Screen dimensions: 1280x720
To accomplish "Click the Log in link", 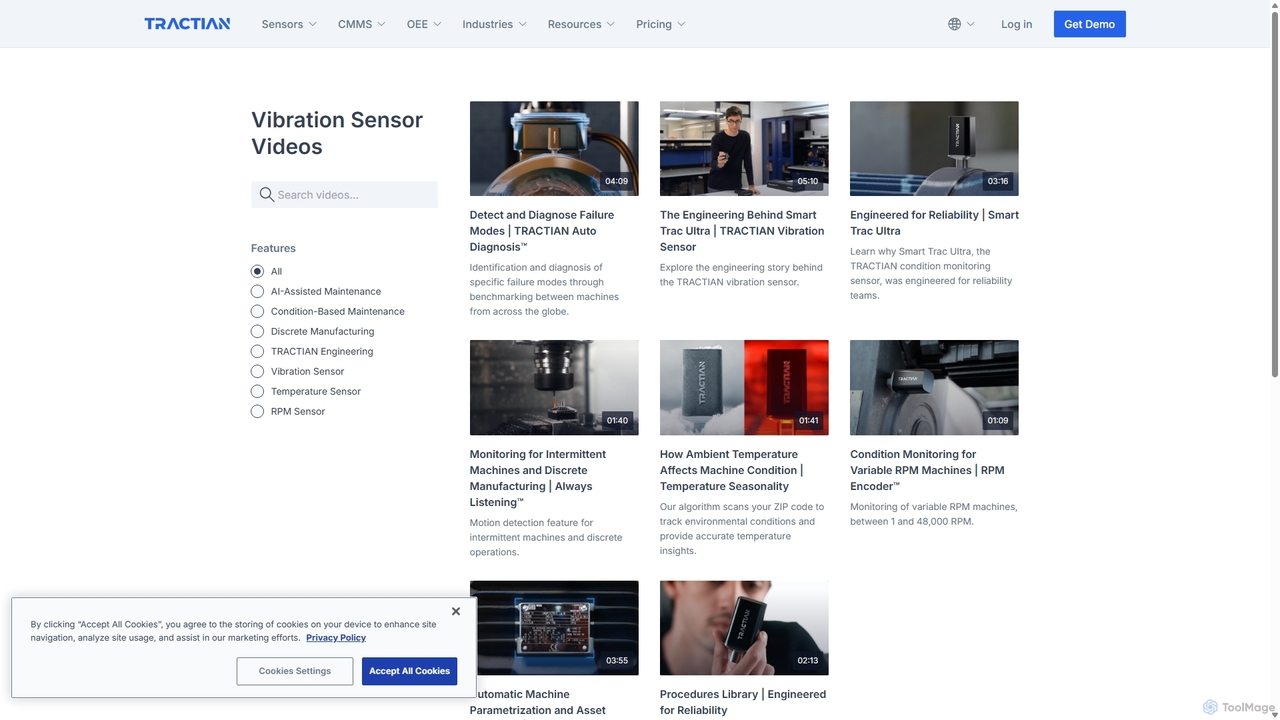I will coord(1016,24).
